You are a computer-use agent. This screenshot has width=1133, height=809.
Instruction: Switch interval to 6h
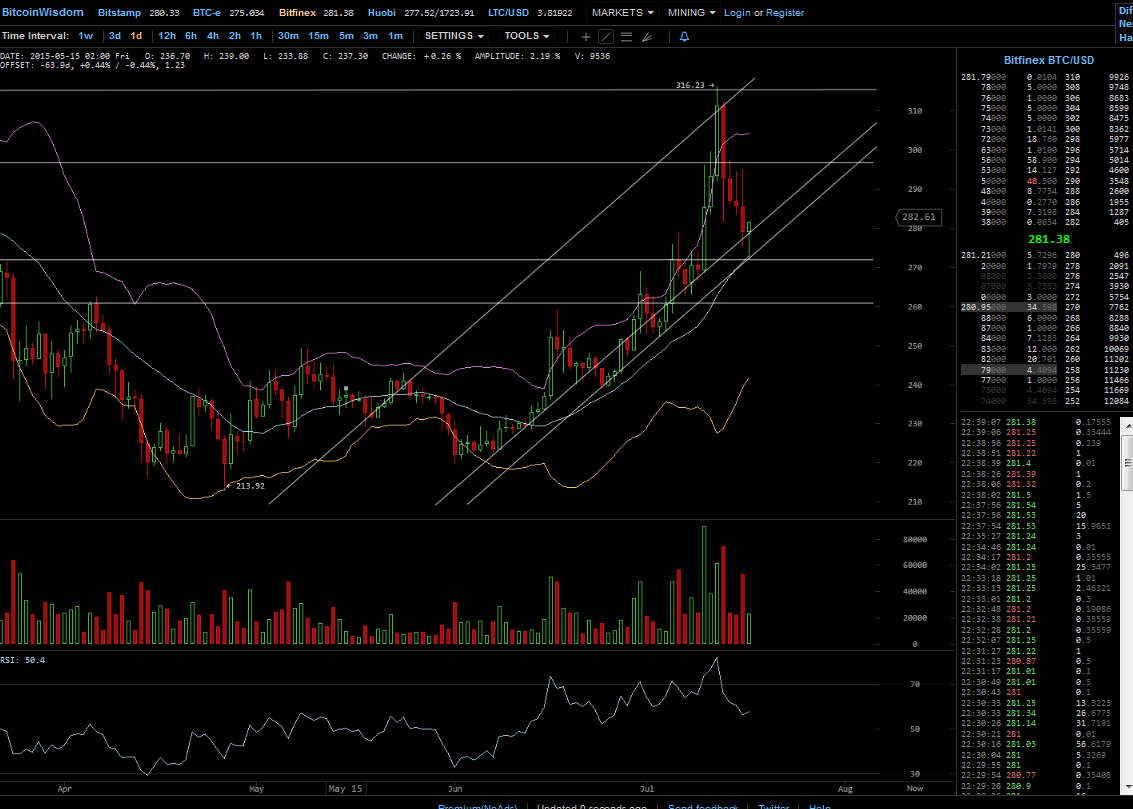coord(191,35)
